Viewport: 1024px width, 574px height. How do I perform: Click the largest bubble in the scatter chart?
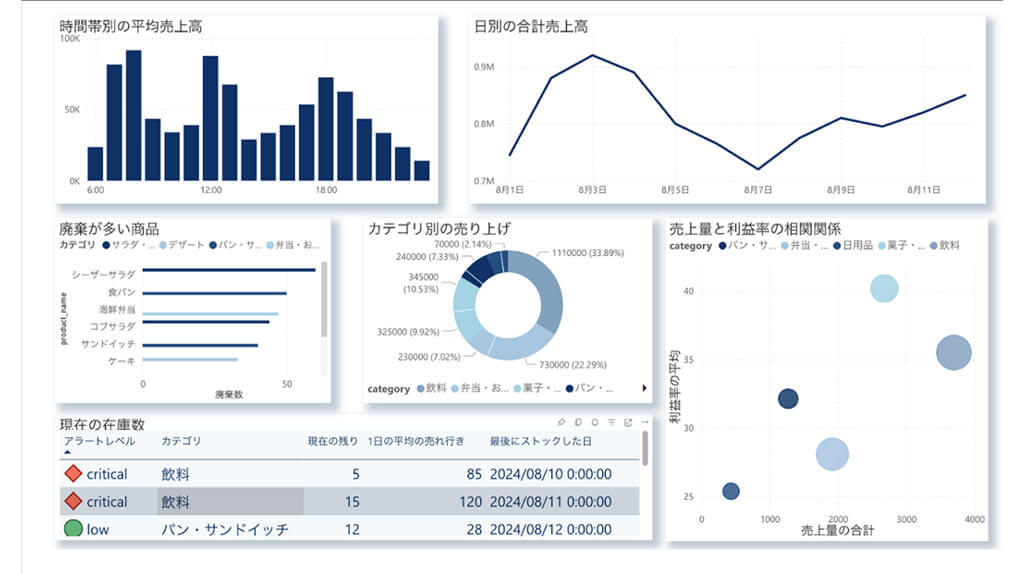tap(954, 352)
